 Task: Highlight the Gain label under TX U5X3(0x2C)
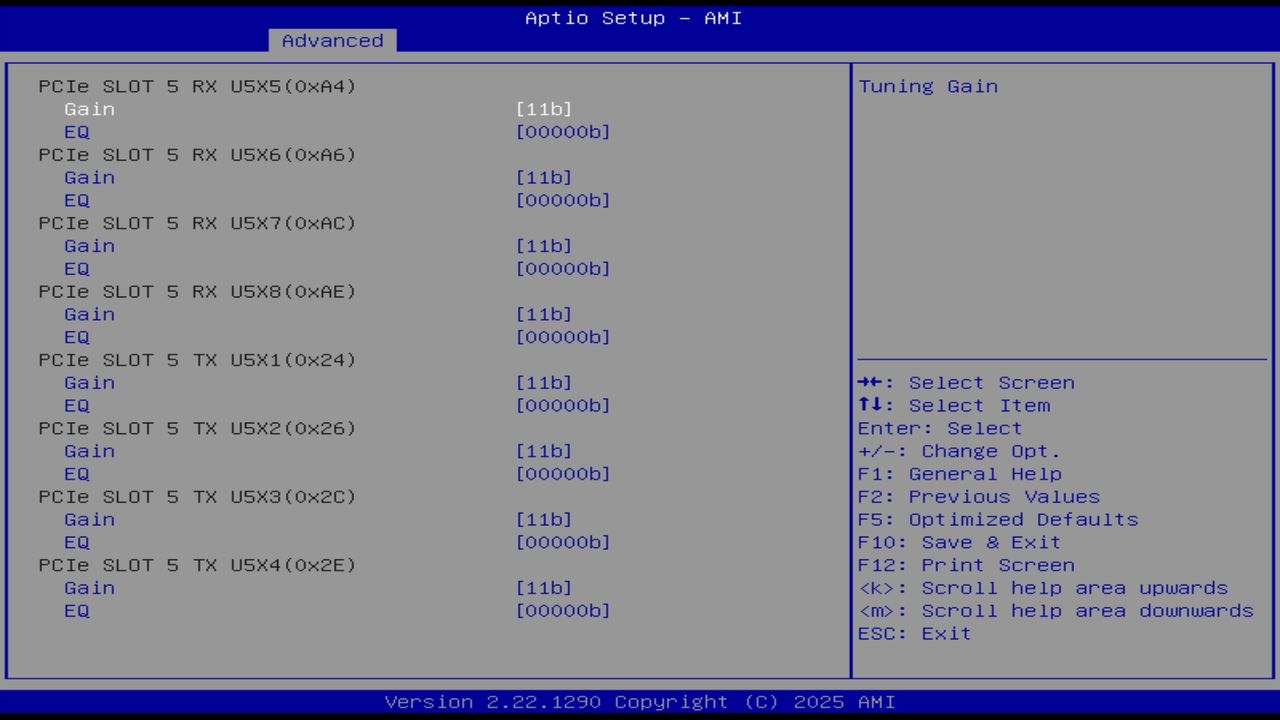coord(90,520)
